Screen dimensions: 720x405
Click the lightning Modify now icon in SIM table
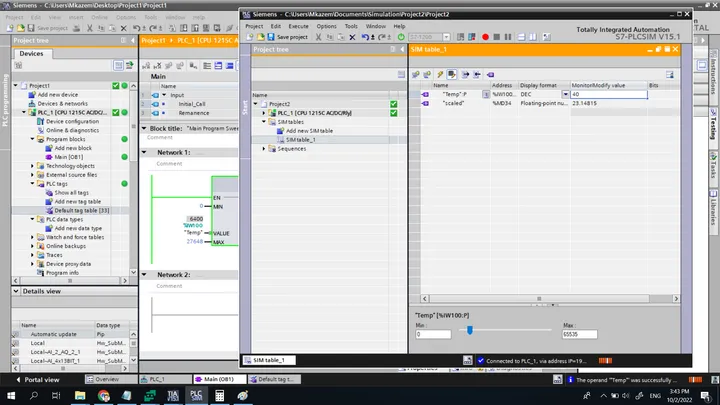pyautogui.click(x=440, y=74)
